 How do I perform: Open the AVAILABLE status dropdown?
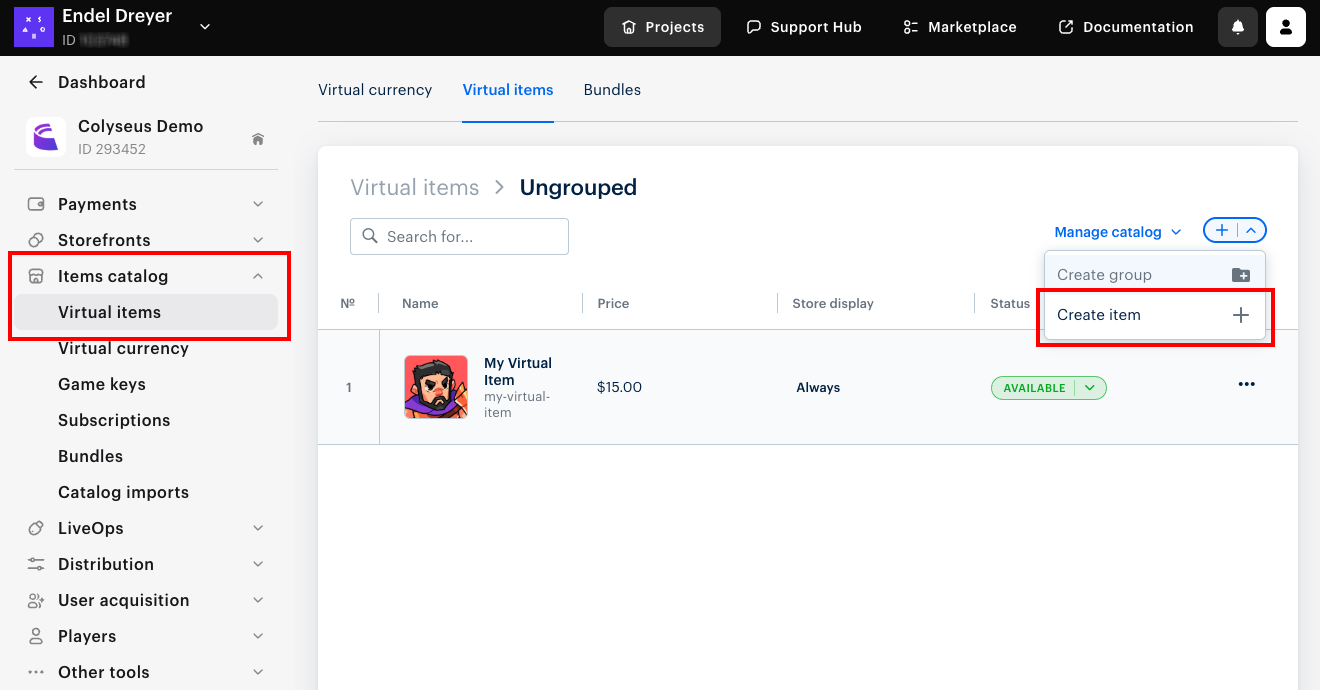point(1089,388)
